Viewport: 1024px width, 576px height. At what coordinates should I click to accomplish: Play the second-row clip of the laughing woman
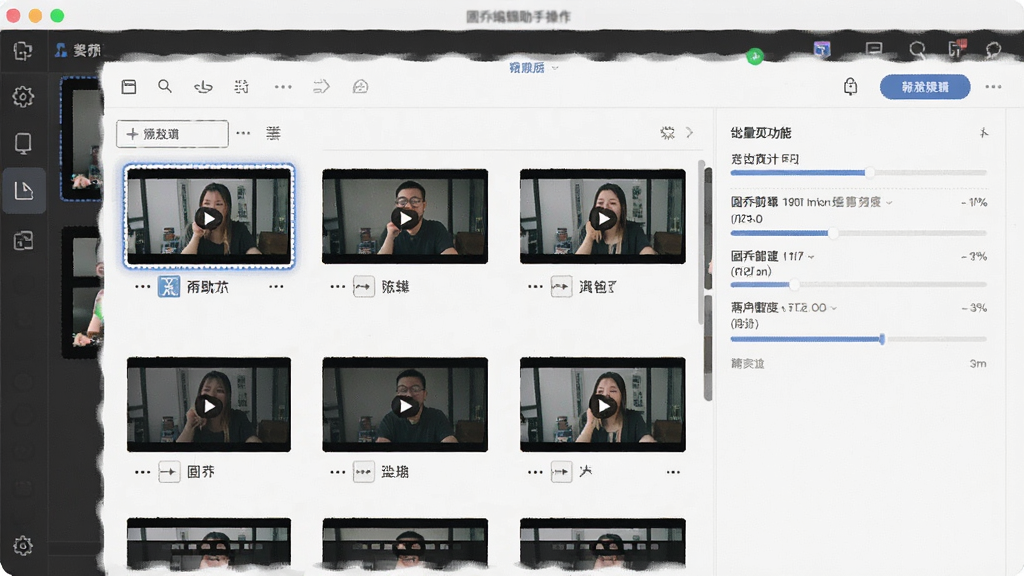tap(603, 406)
